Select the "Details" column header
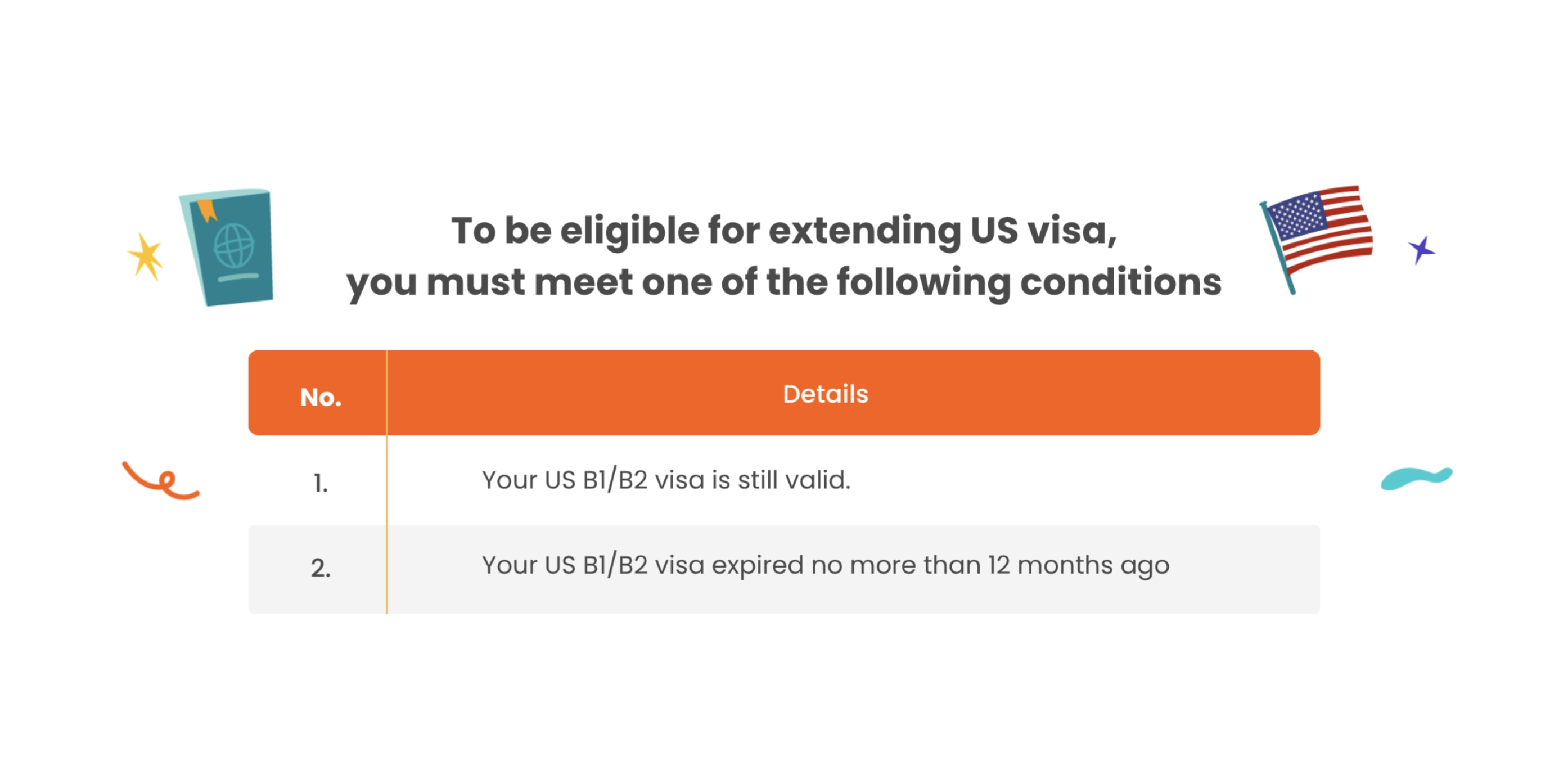 pyautogui.click(x=825, y=394)
